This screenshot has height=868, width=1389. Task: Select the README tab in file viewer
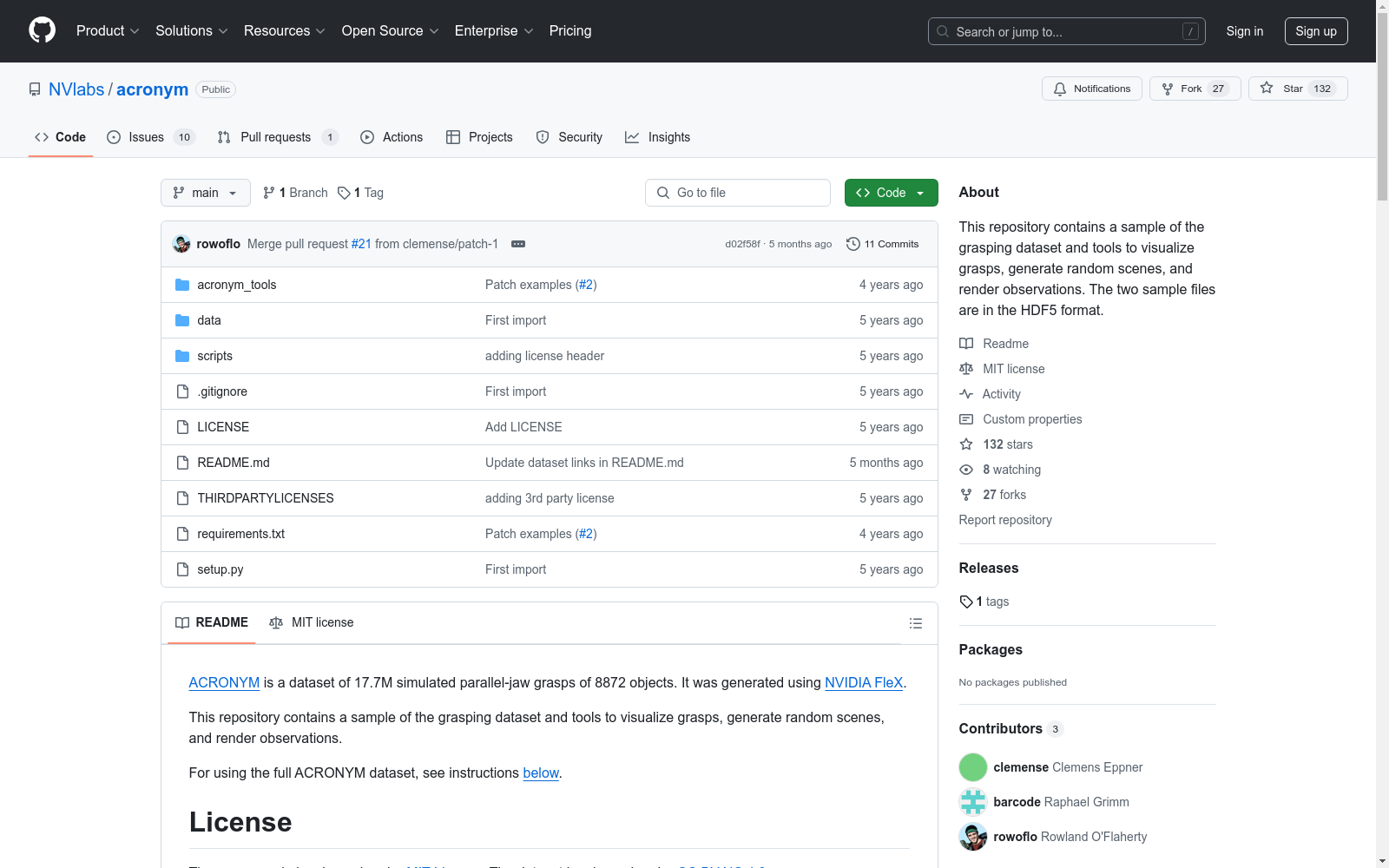coord(212,622)
